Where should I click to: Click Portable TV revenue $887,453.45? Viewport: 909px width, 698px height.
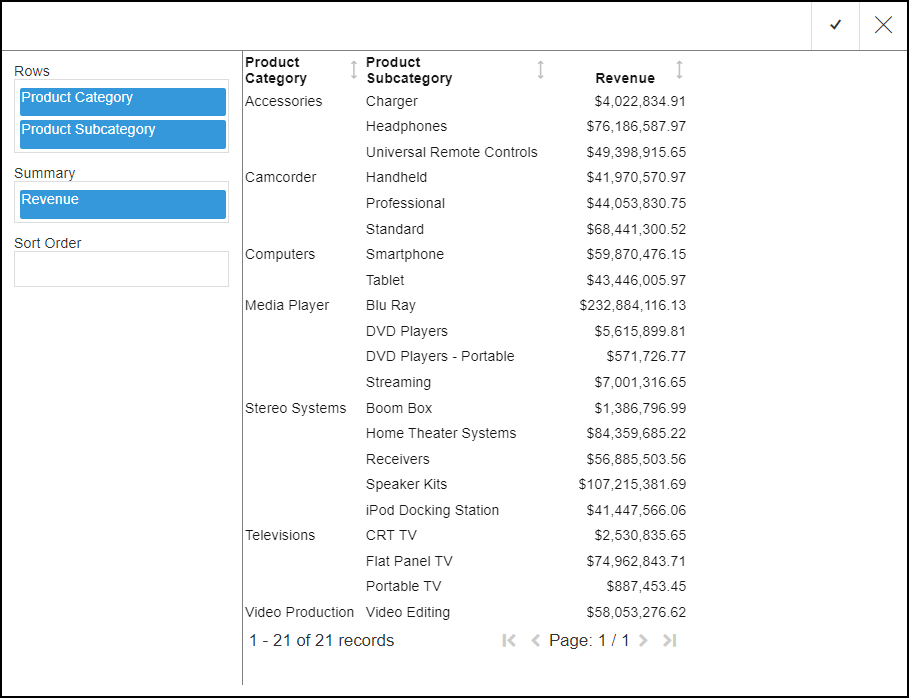click(646, 586)
